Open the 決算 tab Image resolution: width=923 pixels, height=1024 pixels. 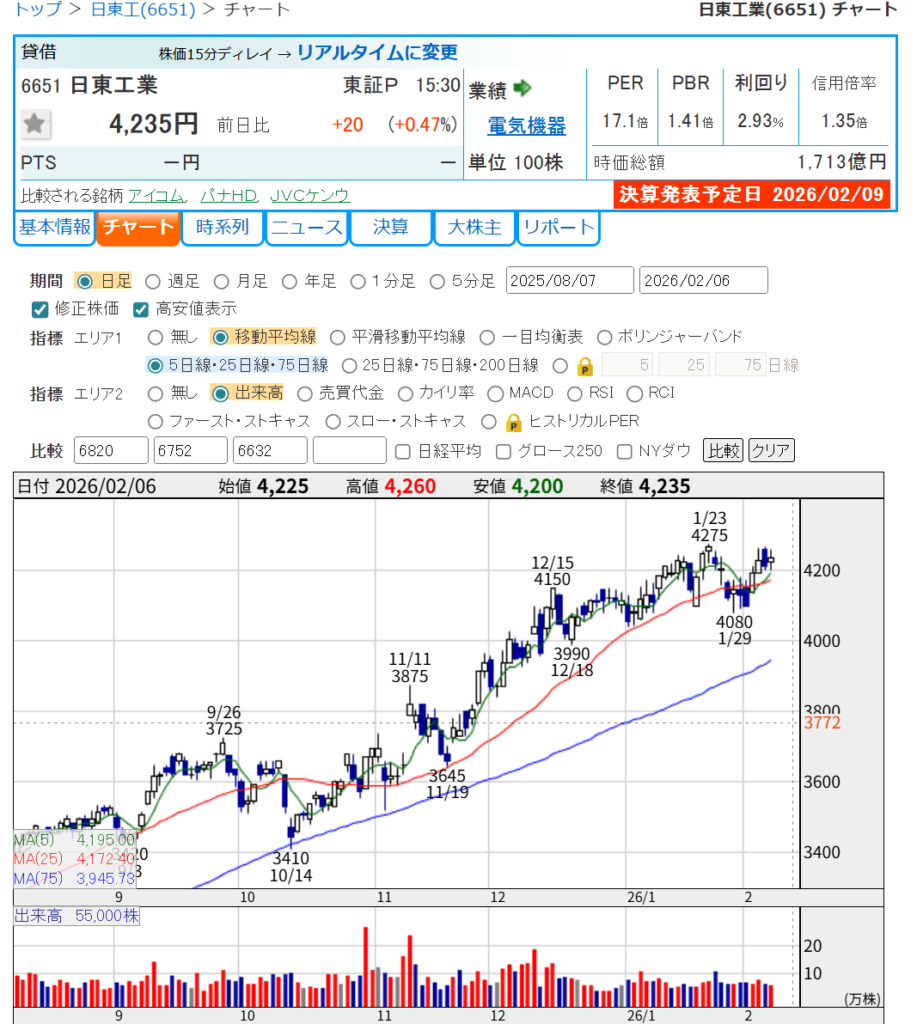[x=390, y=228]
